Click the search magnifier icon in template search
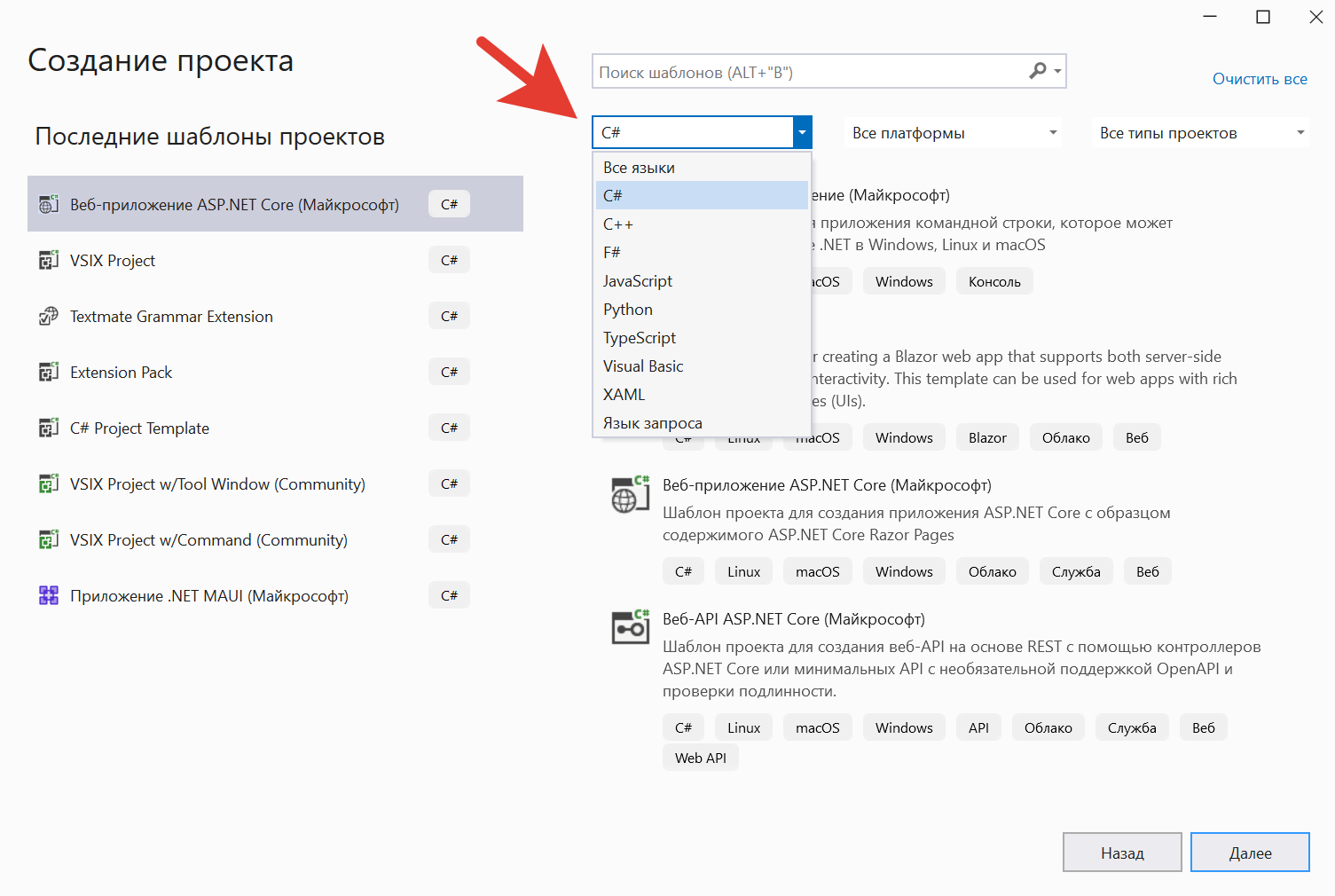1335x896 pixels. click(1037, 71)
